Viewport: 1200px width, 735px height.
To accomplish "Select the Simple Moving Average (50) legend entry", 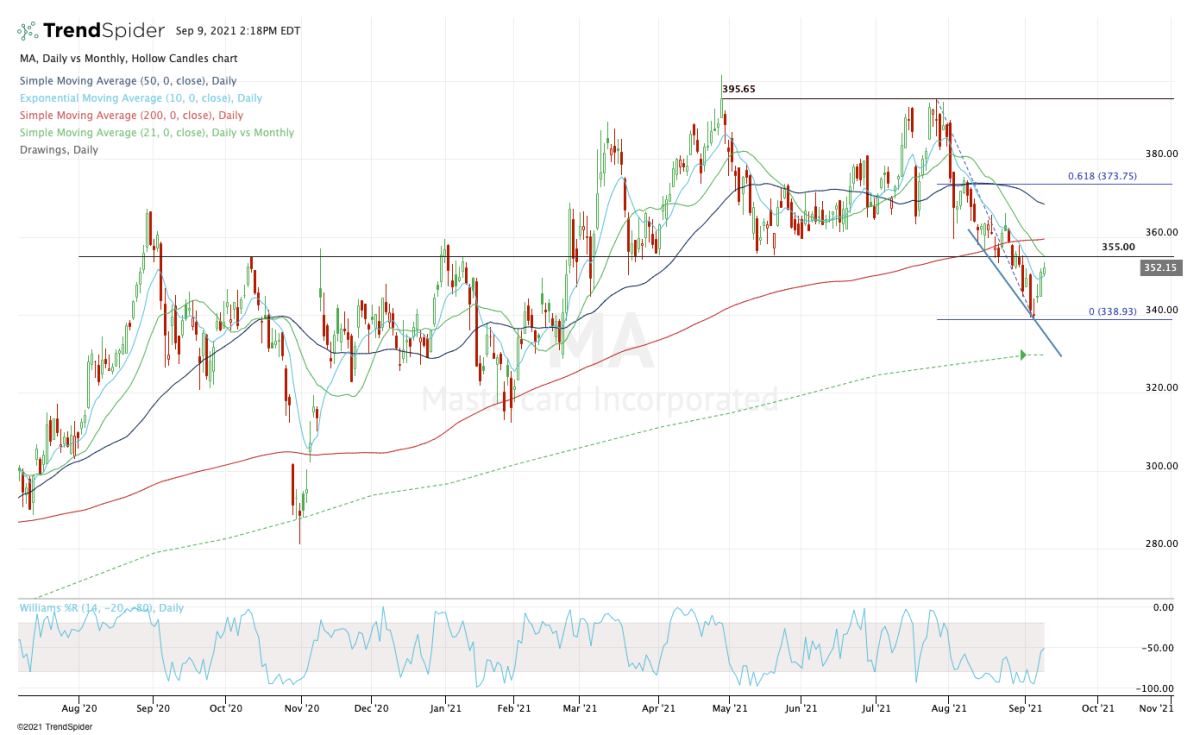I will [126, 80].
